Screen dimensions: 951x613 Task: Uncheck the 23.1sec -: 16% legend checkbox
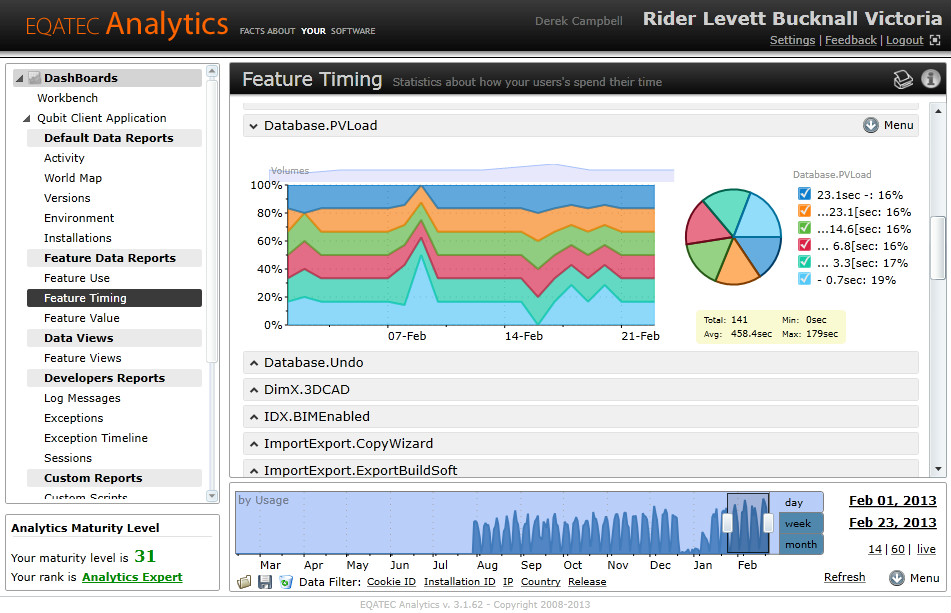[x=804, y=194]
